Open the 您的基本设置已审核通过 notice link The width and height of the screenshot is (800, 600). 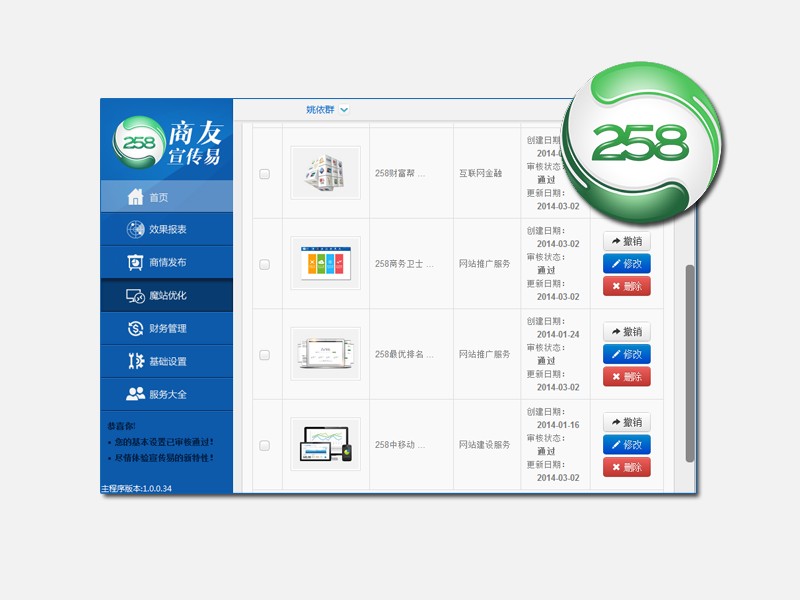[x=163, y=441]
